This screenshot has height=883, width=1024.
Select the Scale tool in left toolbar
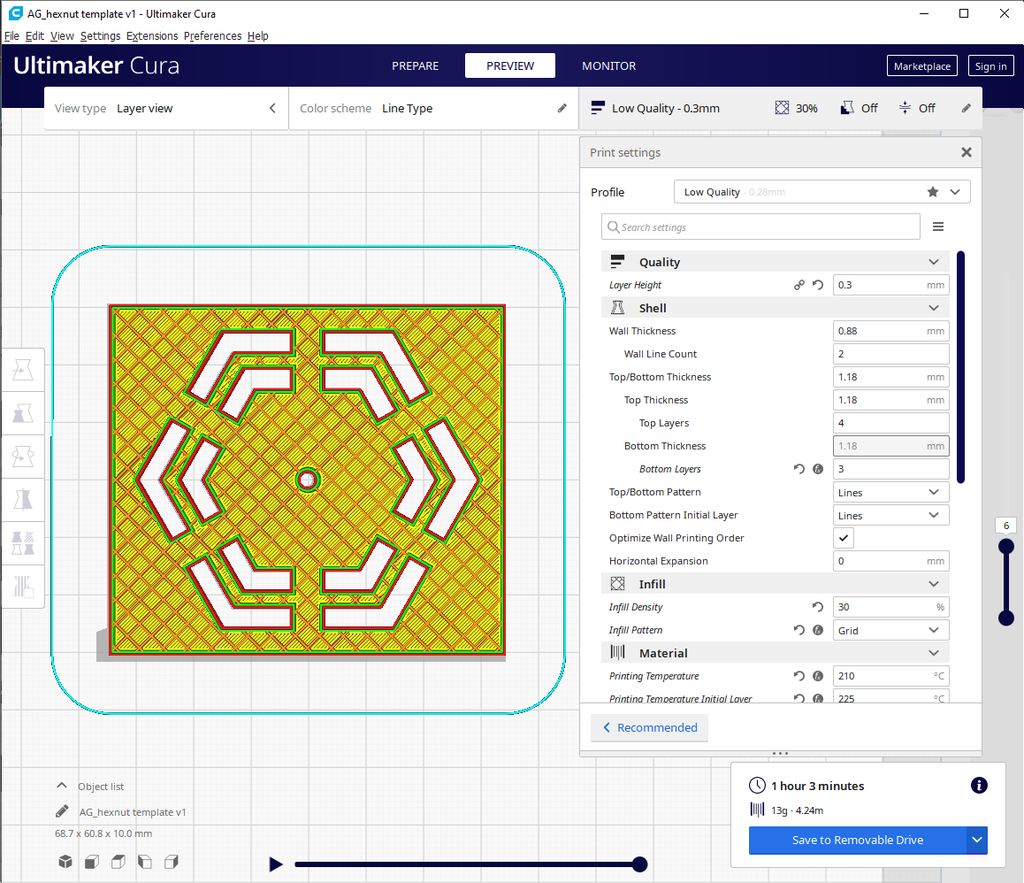(x=23, y=412)
